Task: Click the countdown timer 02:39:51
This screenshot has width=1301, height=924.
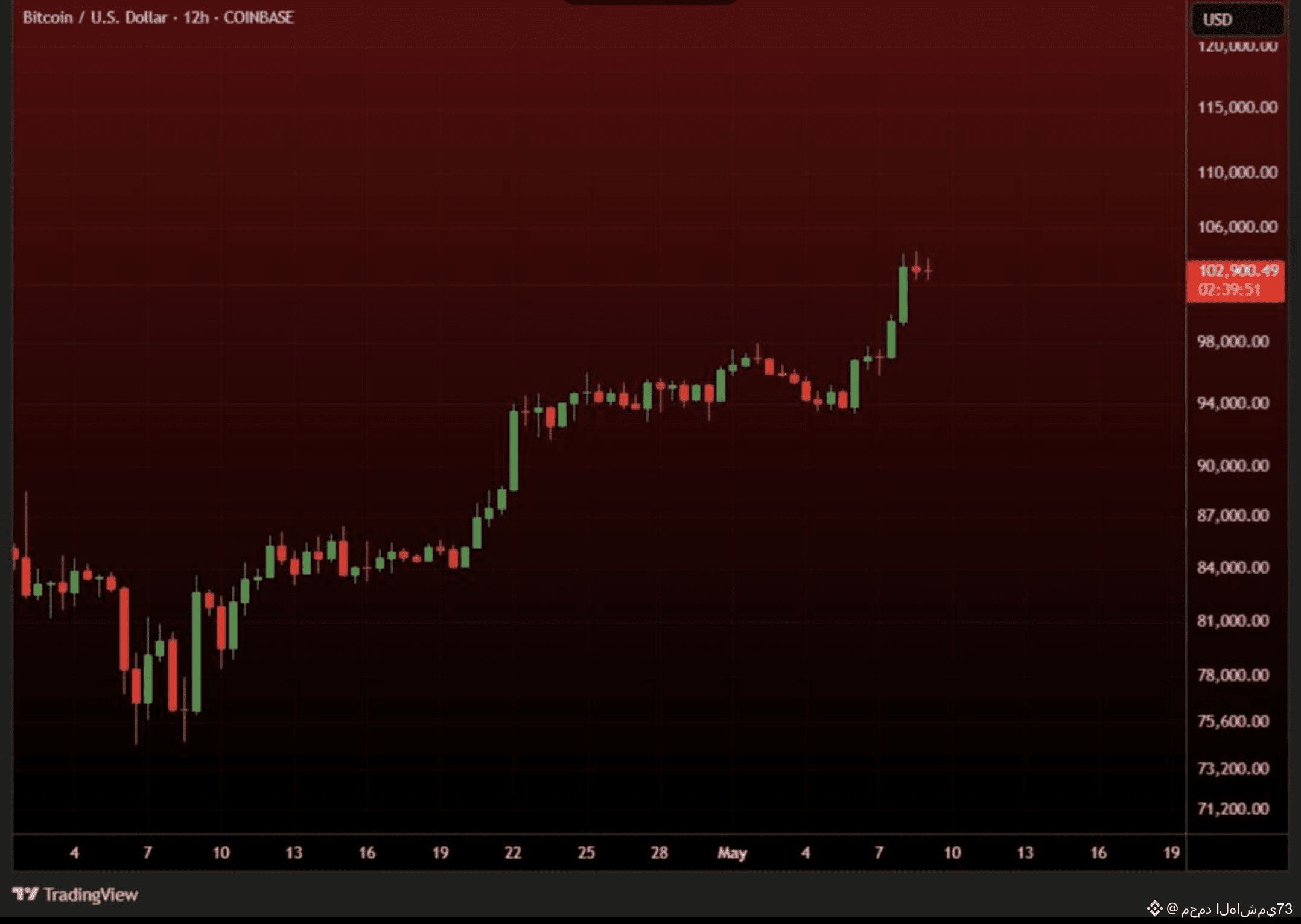Action: coord(1229,290)
